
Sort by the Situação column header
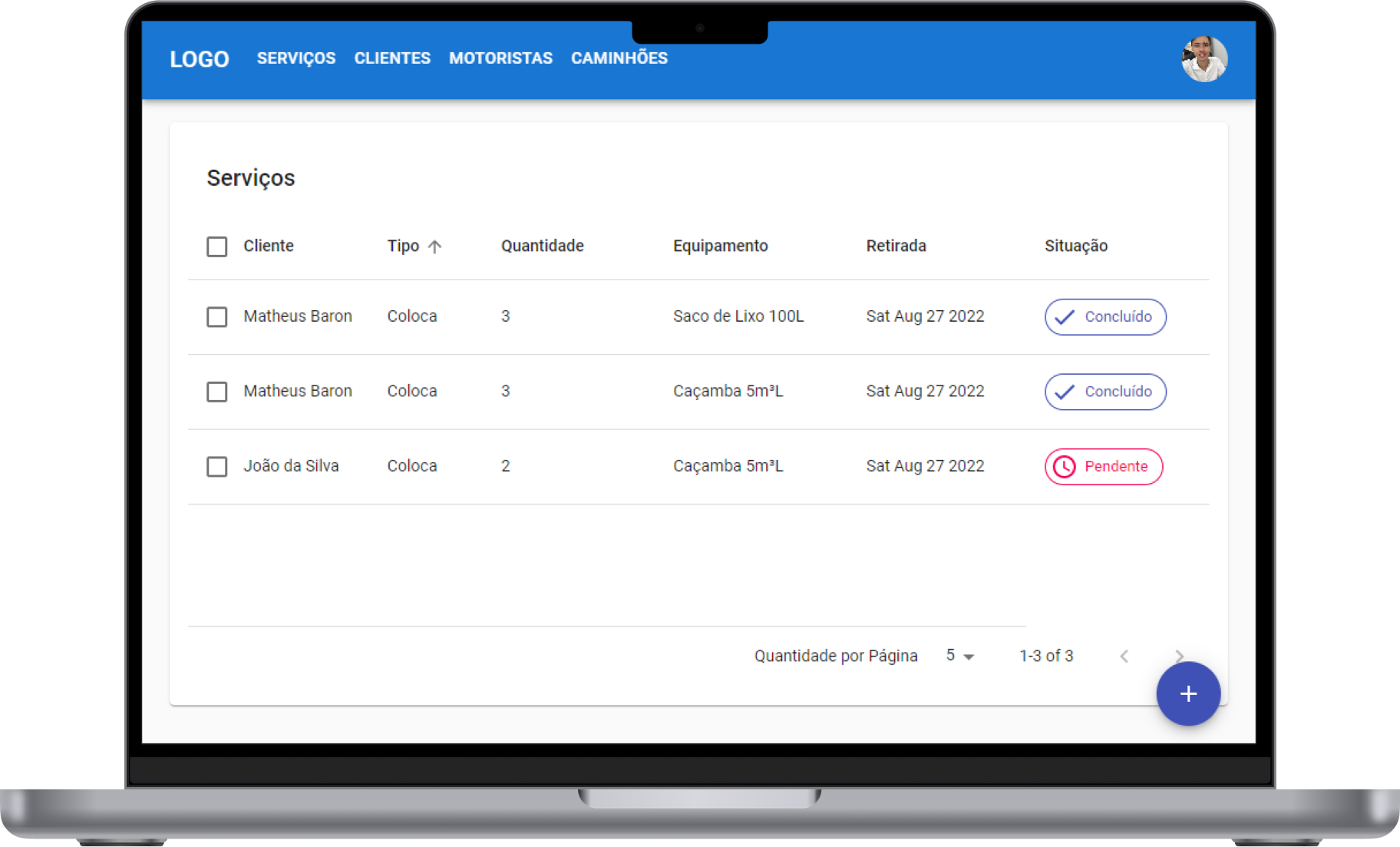[x=1076, y=246]
